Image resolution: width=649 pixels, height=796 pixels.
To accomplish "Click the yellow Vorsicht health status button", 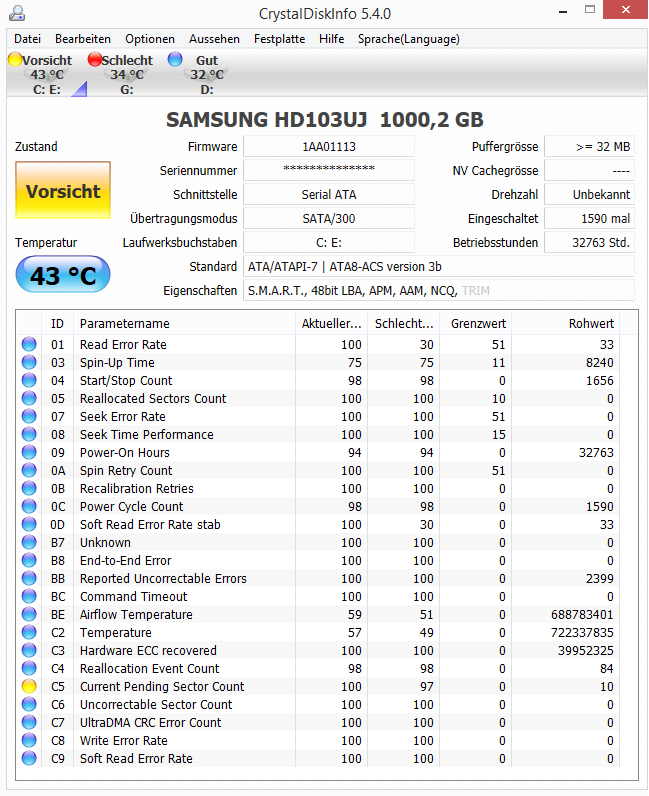I will pos(63,190).
